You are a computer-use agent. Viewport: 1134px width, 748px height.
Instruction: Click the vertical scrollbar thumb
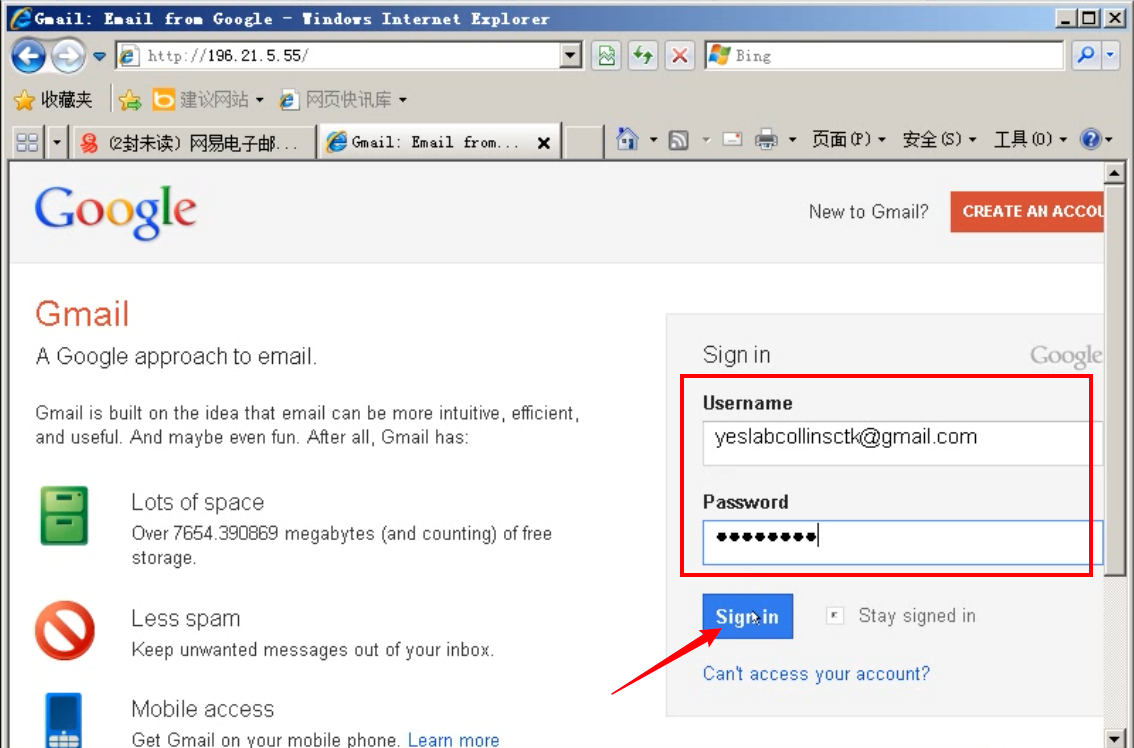[1114, 382]
